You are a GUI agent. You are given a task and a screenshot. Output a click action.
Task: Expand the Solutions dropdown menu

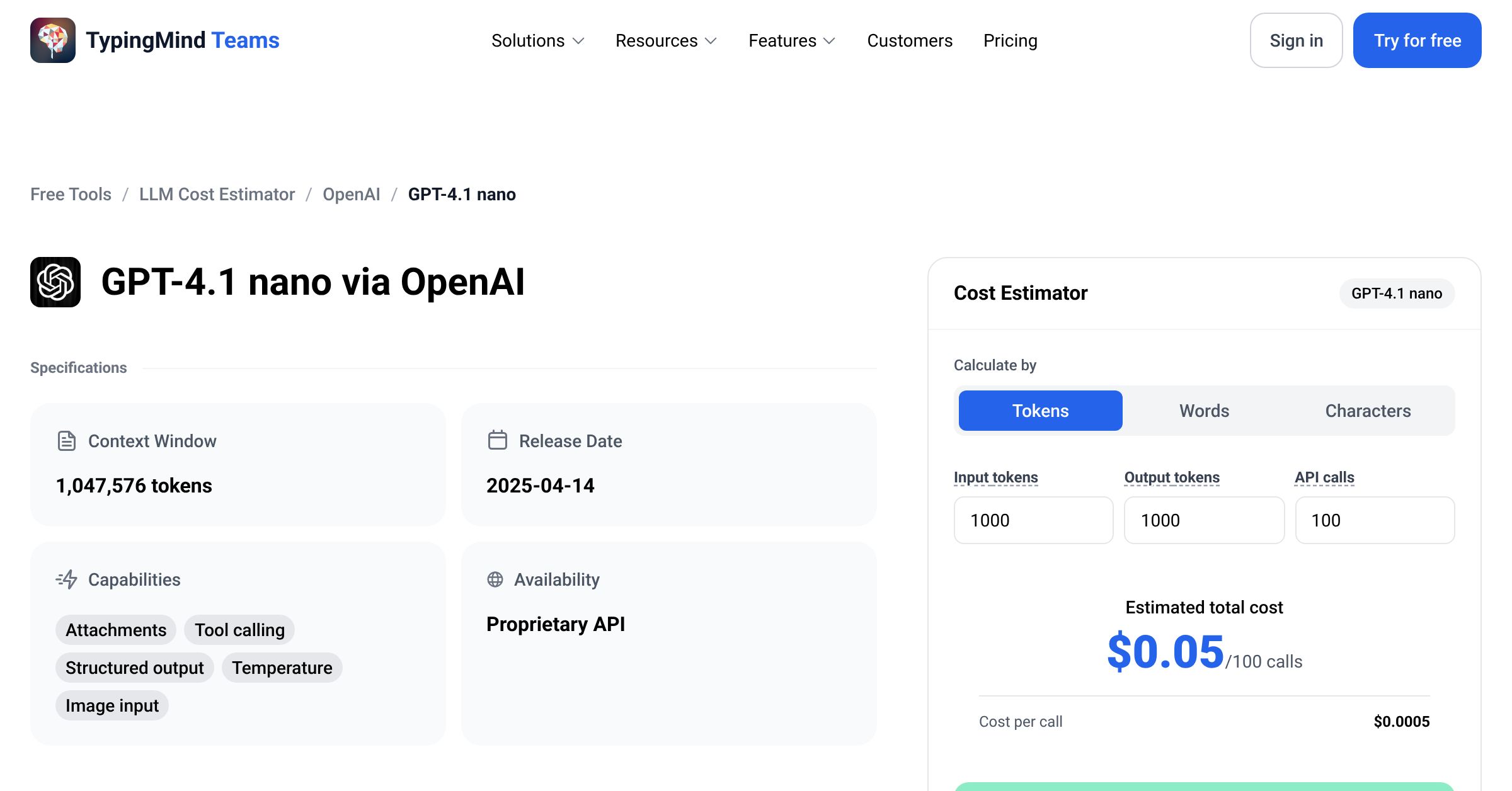[x=538, y=40]
